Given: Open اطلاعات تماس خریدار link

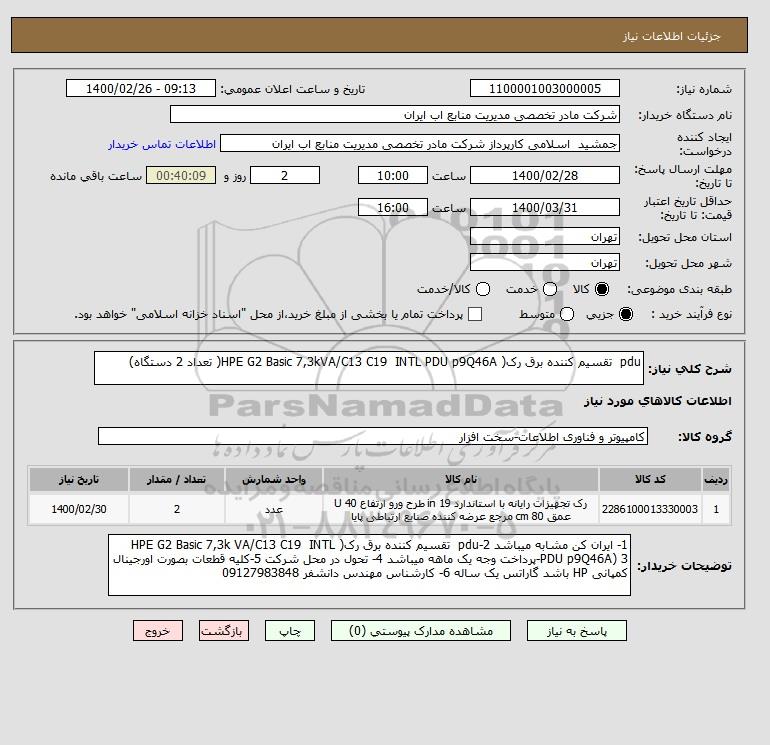Looking at the screenshot, I should 162,144.
